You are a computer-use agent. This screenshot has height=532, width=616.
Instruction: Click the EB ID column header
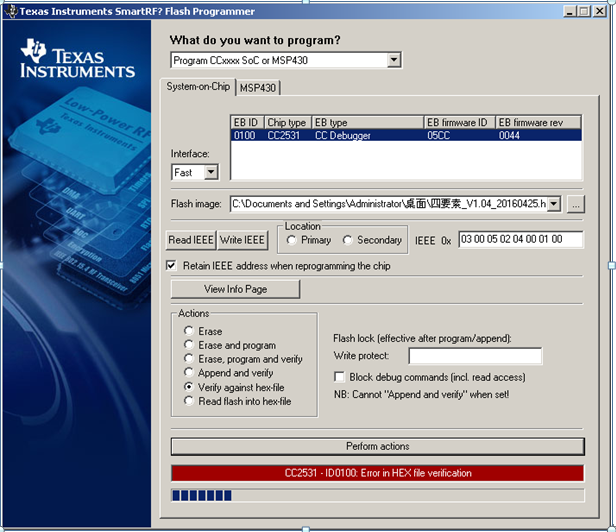point(248,123)
